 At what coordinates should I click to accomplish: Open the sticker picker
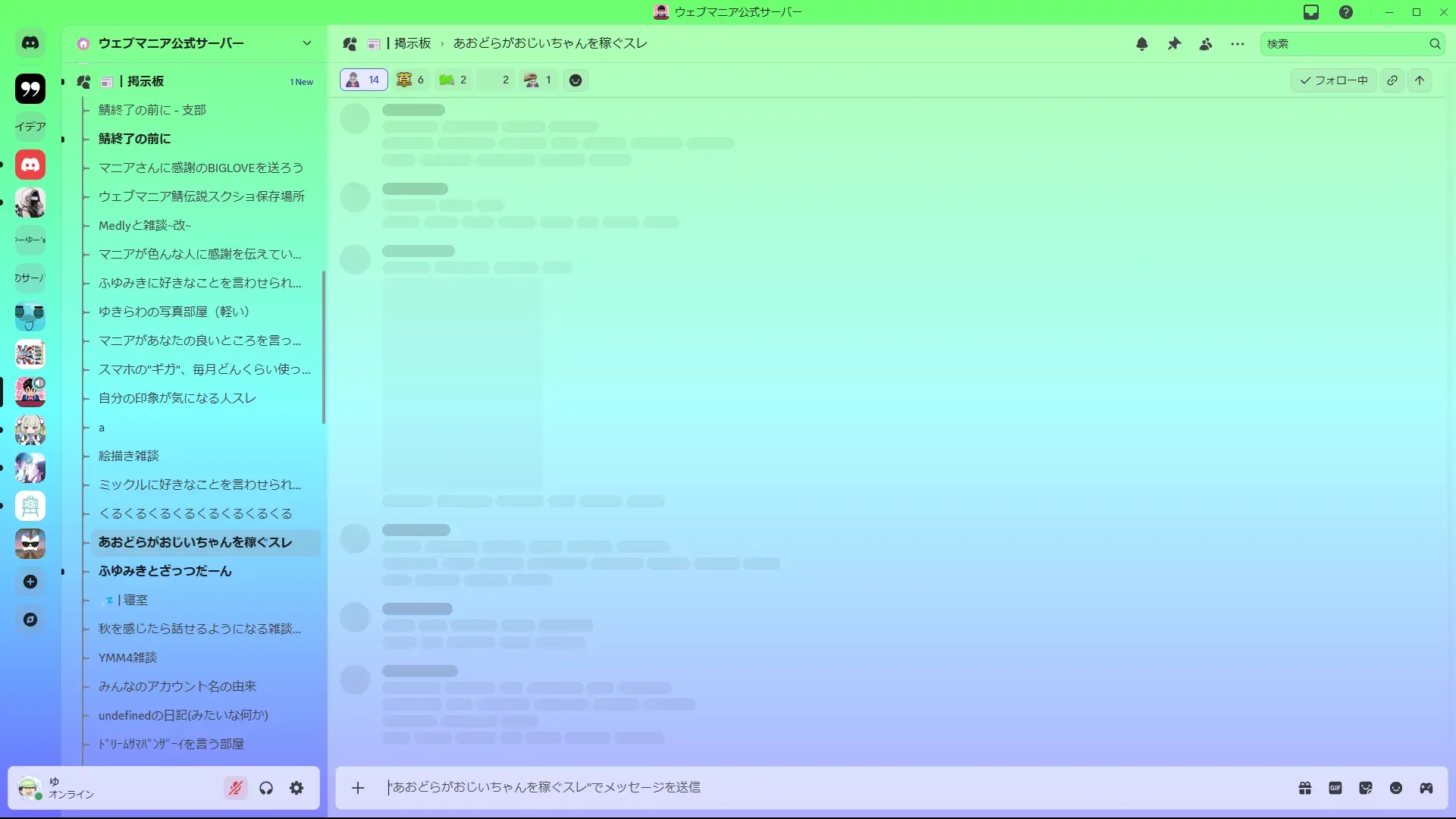tap(1366, 788)
